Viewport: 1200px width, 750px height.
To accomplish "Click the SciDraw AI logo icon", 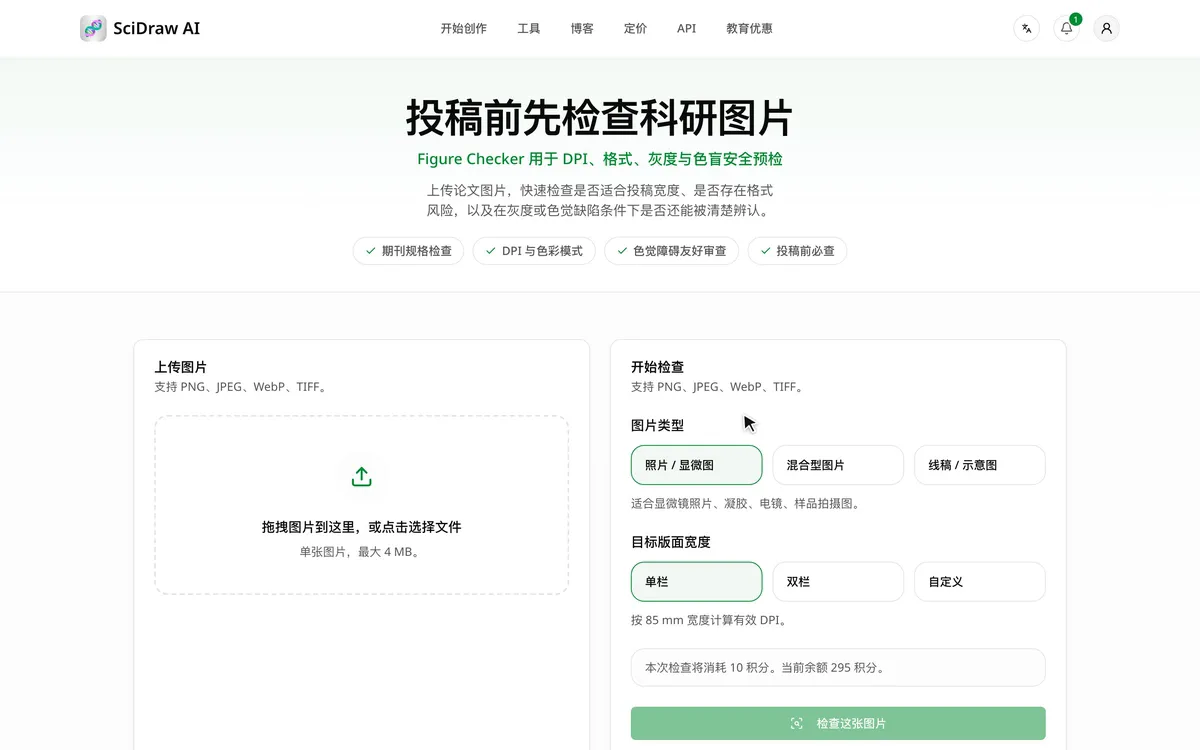I will pyautogui.click(x=93, y=28).
